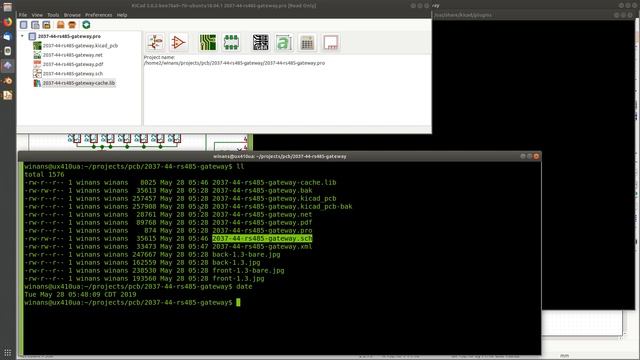Archive project files to zip
640x360 pixels.
point(60,25)
